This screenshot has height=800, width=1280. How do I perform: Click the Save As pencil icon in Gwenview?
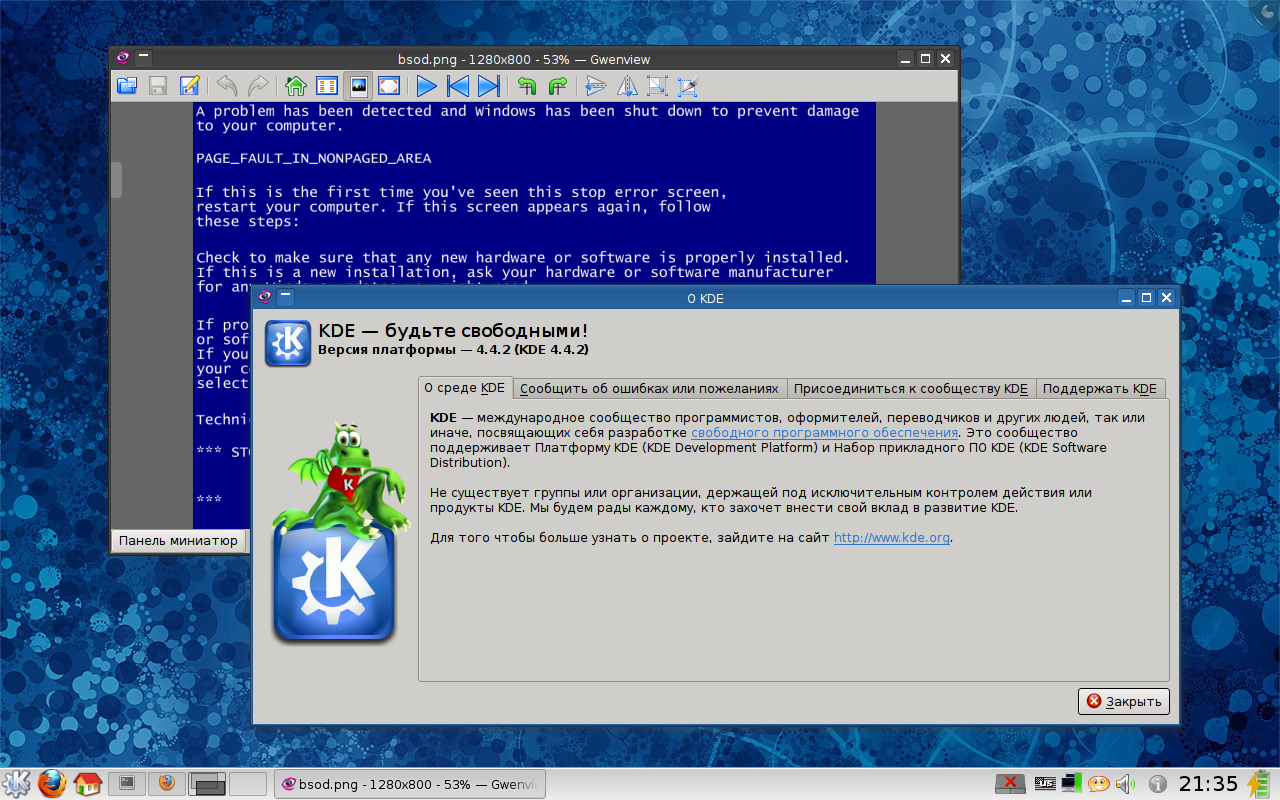[189, 86]
